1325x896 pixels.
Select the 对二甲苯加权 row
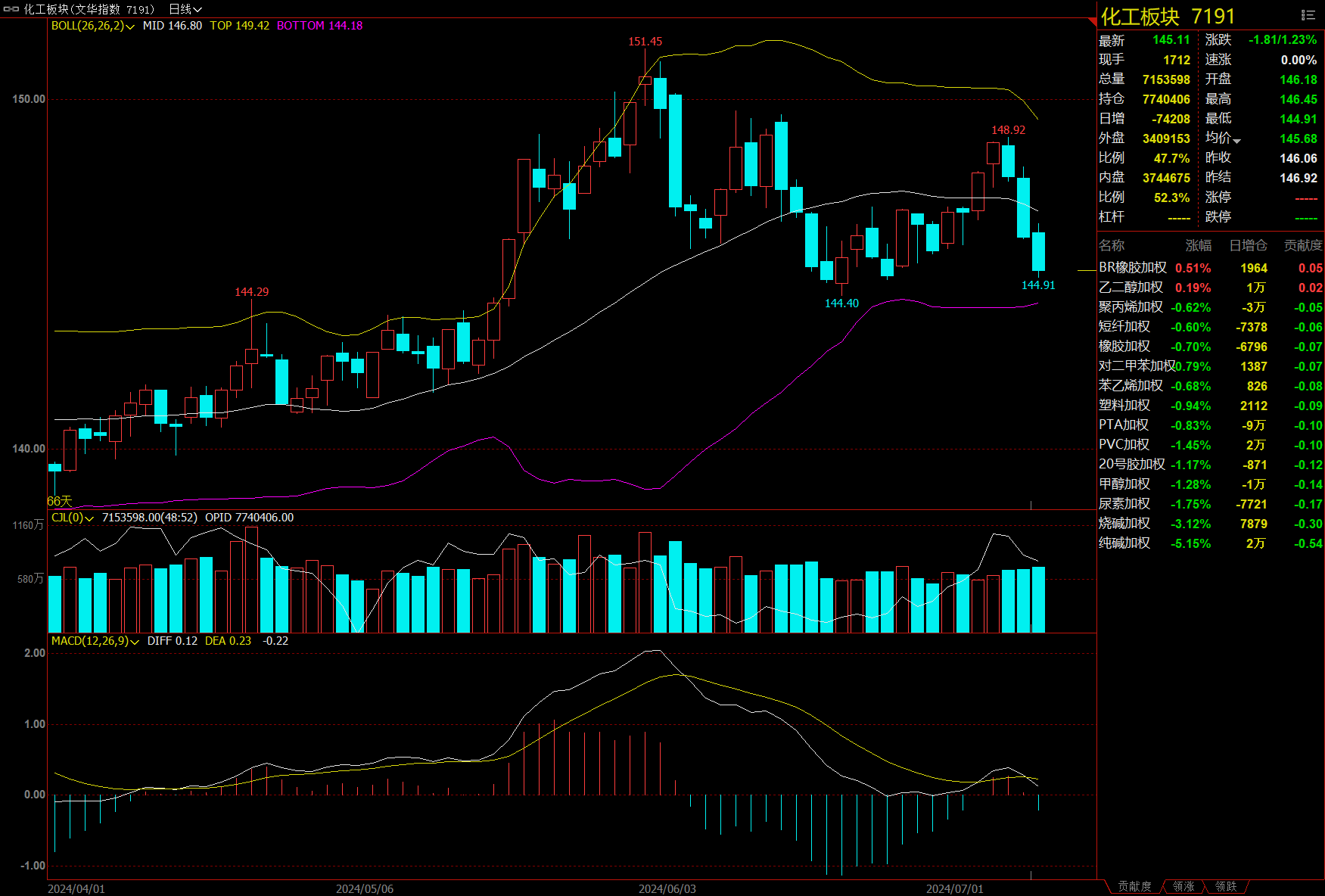tap(1211, 366)
